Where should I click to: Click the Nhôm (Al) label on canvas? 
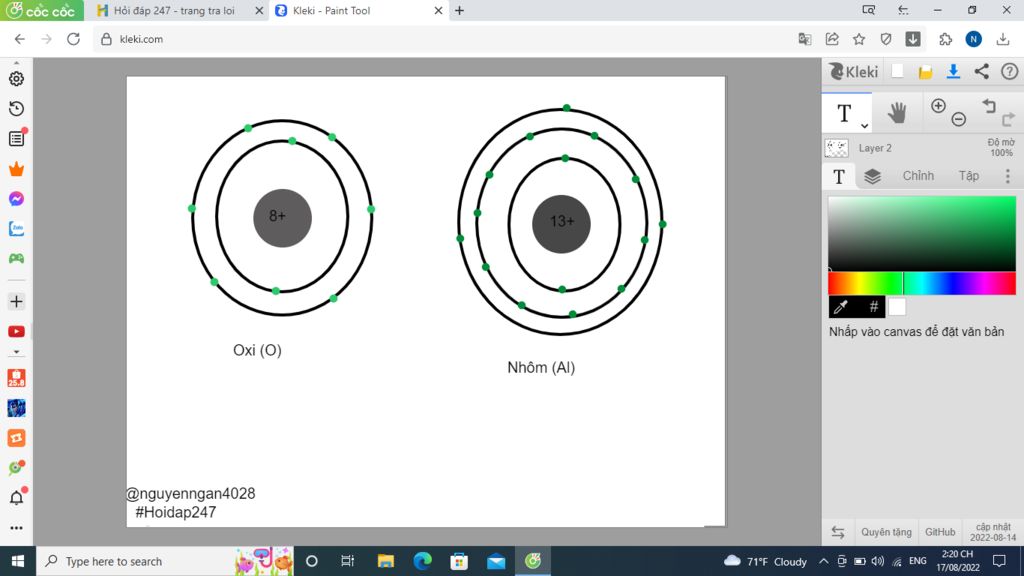(541, 368)
